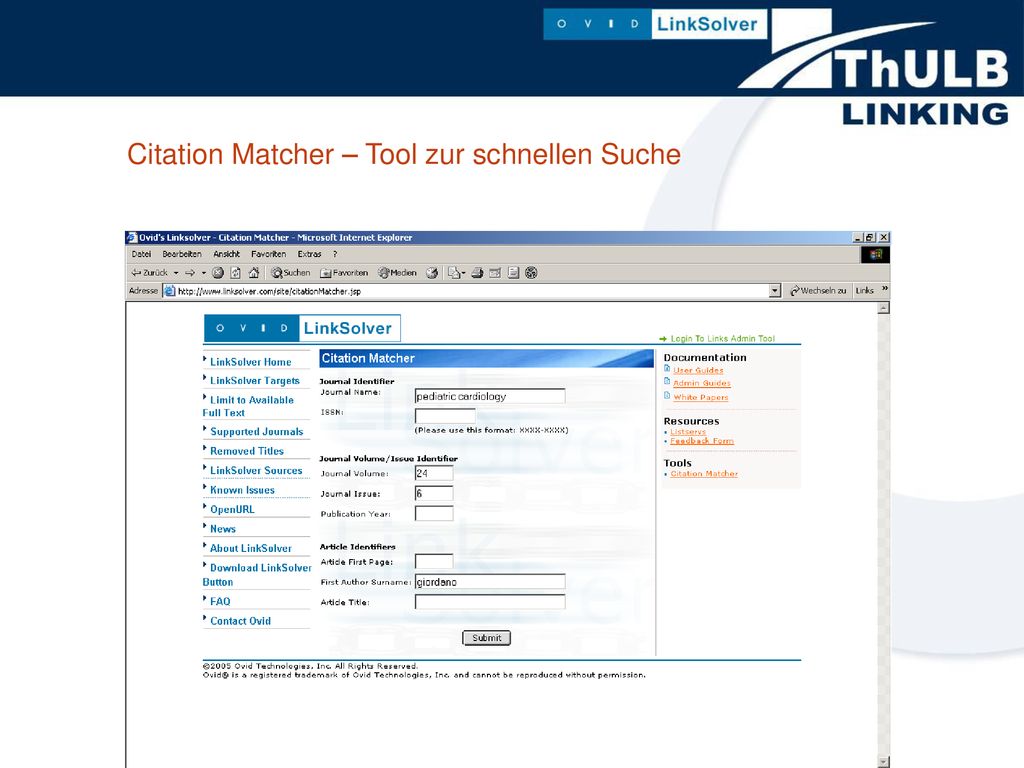Click the refresh page icon
The image size is (1024, 768).
(x=236, y=273)
